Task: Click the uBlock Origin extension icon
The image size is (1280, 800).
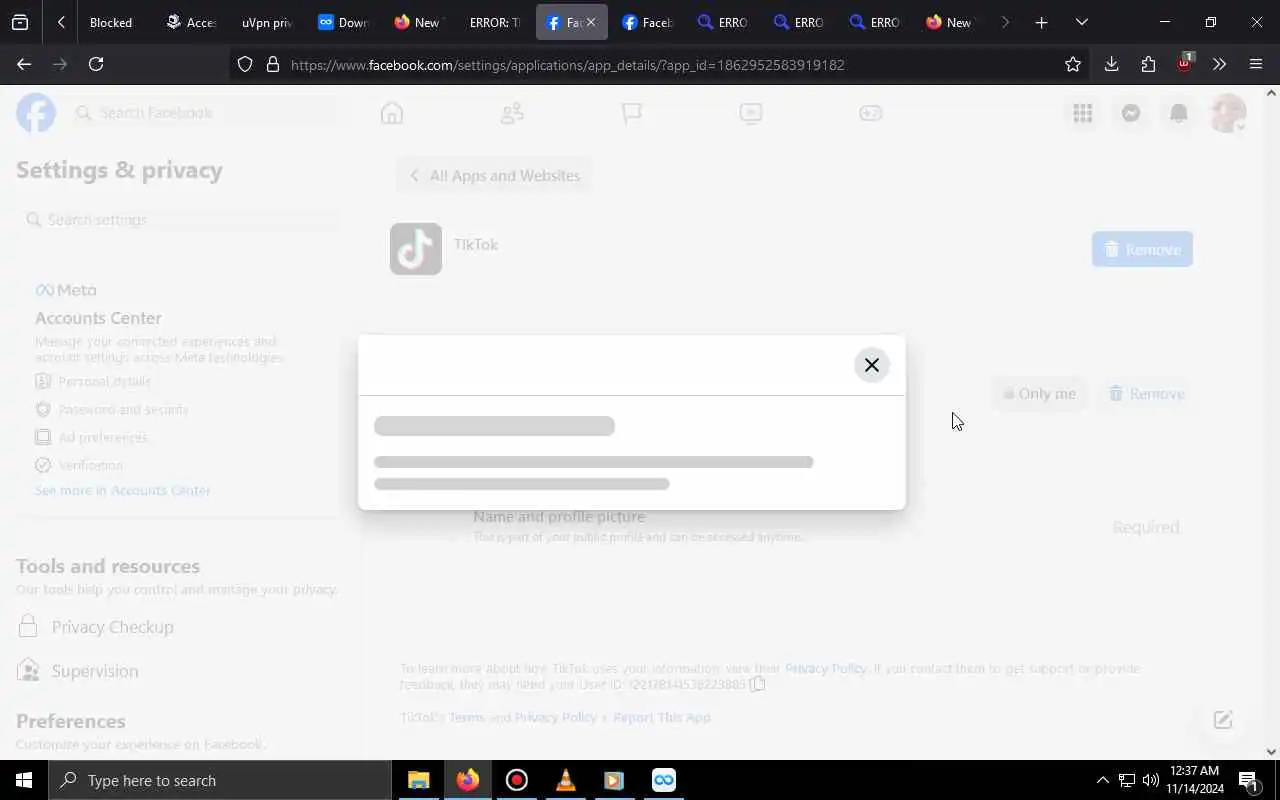Action: (x=1184, y=63)
